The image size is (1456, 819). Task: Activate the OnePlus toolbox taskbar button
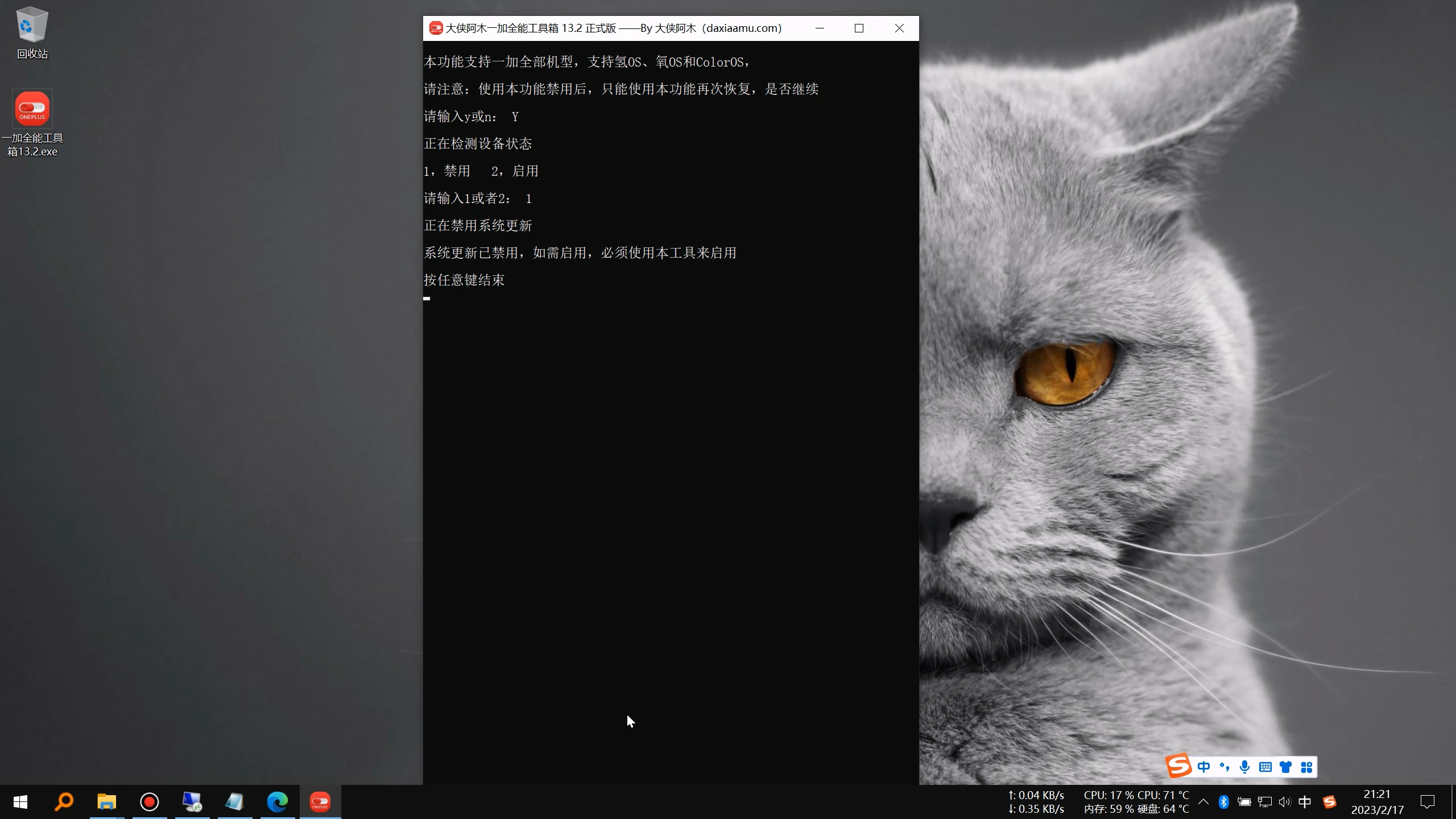[320, 802]
